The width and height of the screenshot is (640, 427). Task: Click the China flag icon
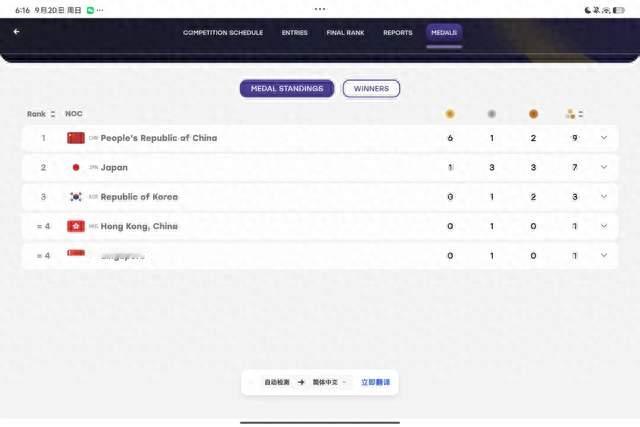[x=76, y=138]
